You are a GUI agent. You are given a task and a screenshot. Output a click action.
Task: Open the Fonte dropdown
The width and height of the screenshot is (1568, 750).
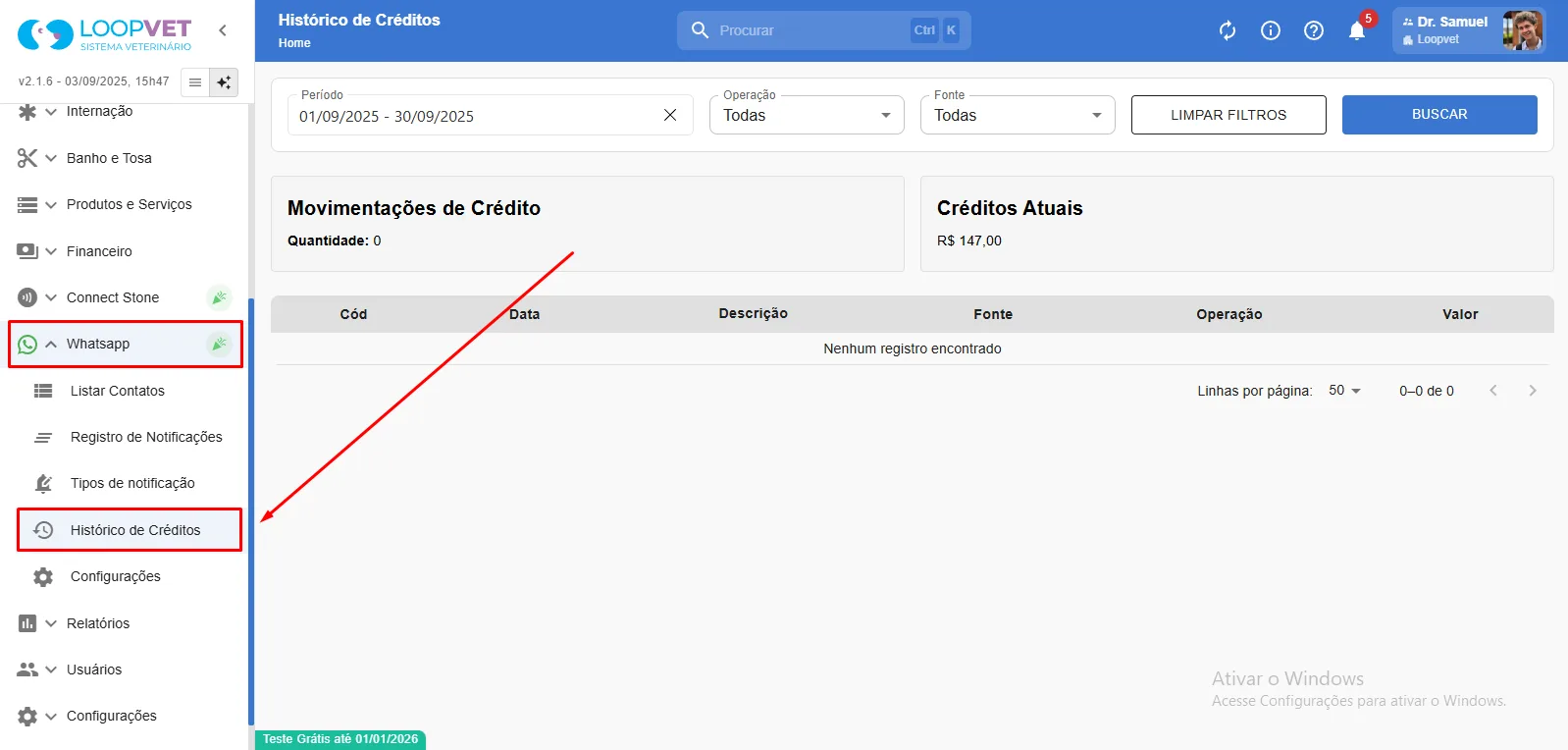[1018, 115]
